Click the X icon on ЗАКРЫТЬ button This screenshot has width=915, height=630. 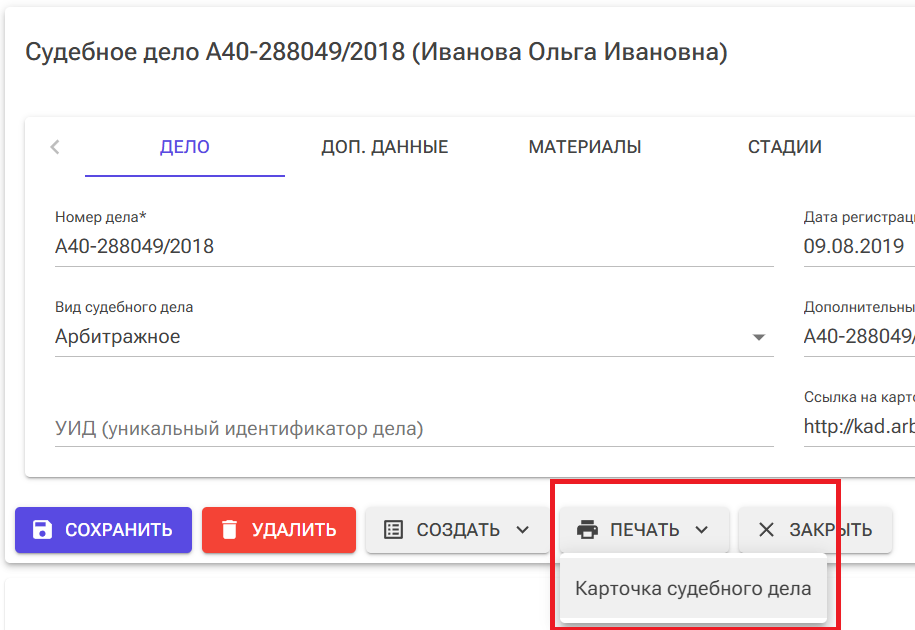click(766, 530)
